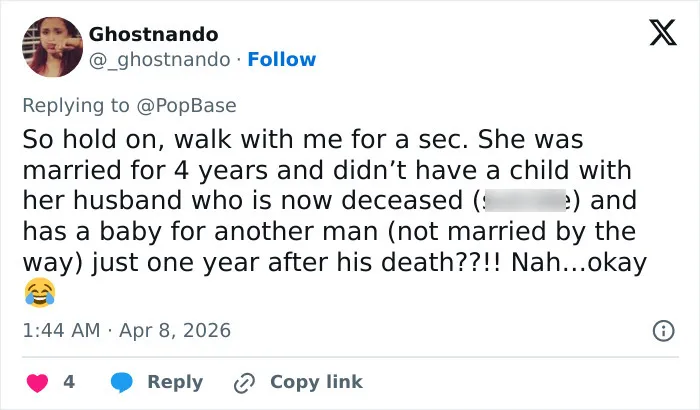Image resolution: width=700 pixels, height=410 pixels.
Task: Open the circled info icon
Action: point(663,331)
